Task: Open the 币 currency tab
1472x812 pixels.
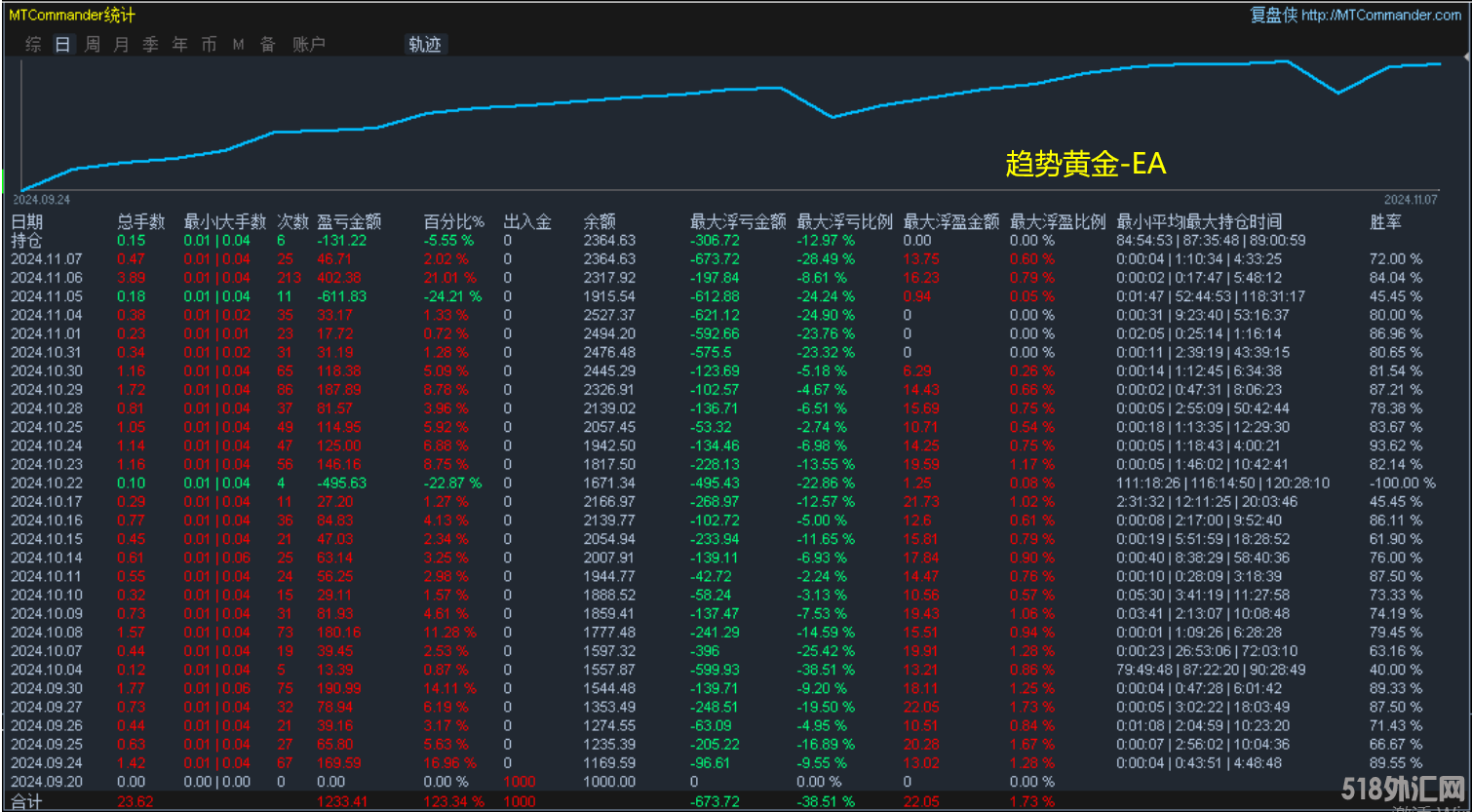Action: (209, 45)
